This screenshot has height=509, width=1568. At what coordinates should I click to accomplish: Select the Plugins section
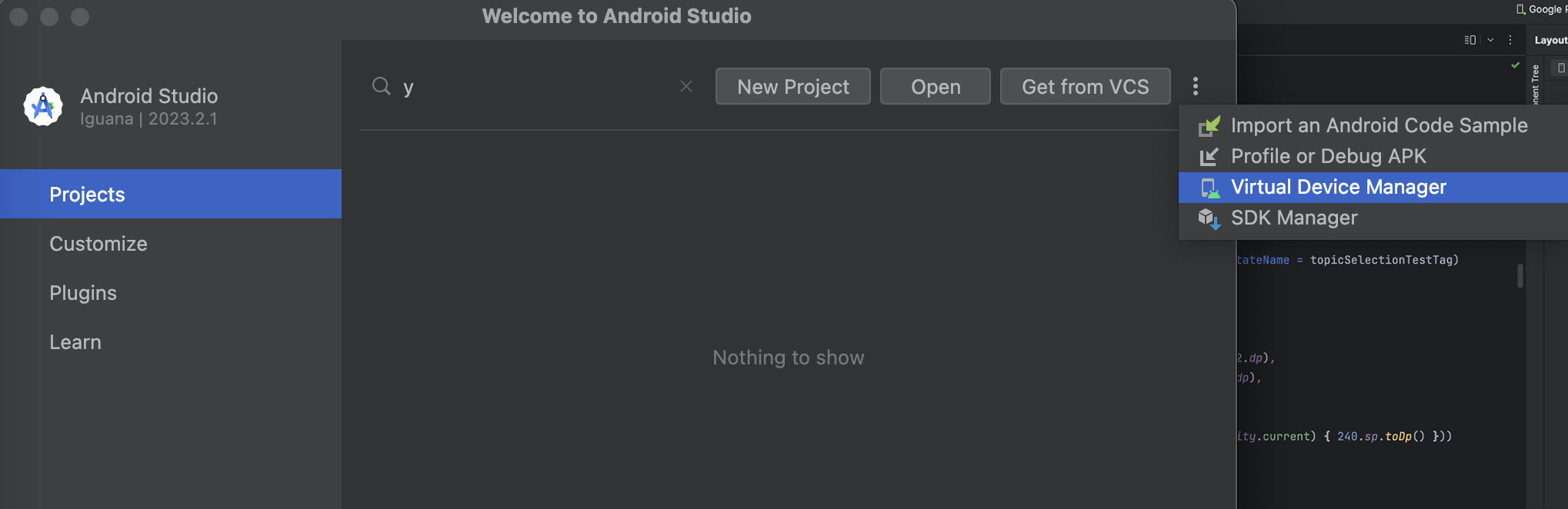point(83,293)
